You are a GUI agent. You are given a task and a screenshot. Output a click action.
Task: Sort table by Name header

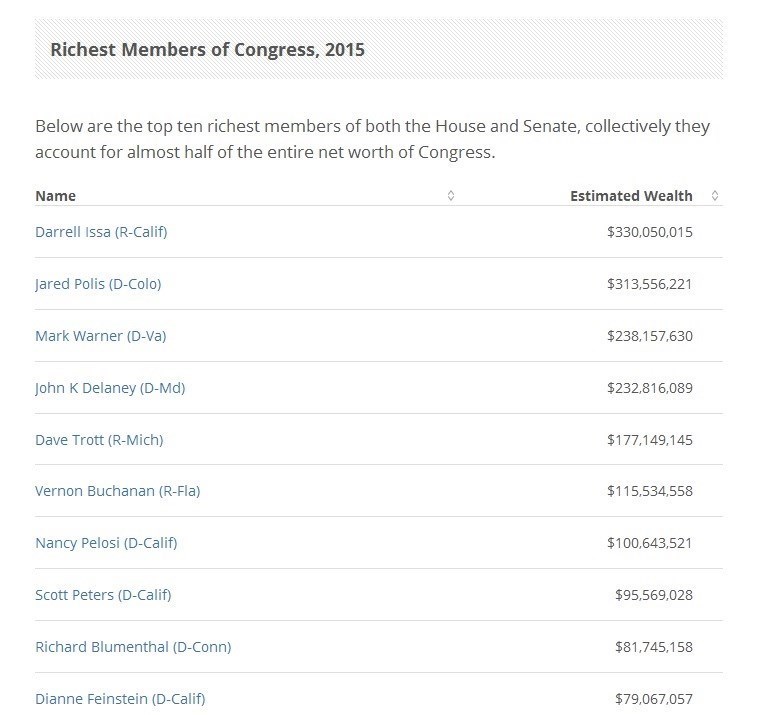pos(56,196)
